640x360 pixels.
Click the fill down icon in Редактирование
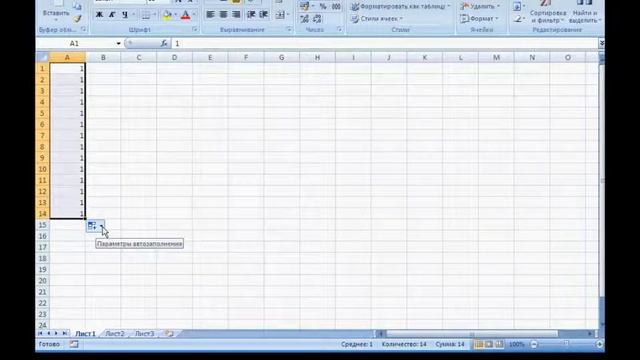coord(517,7)
